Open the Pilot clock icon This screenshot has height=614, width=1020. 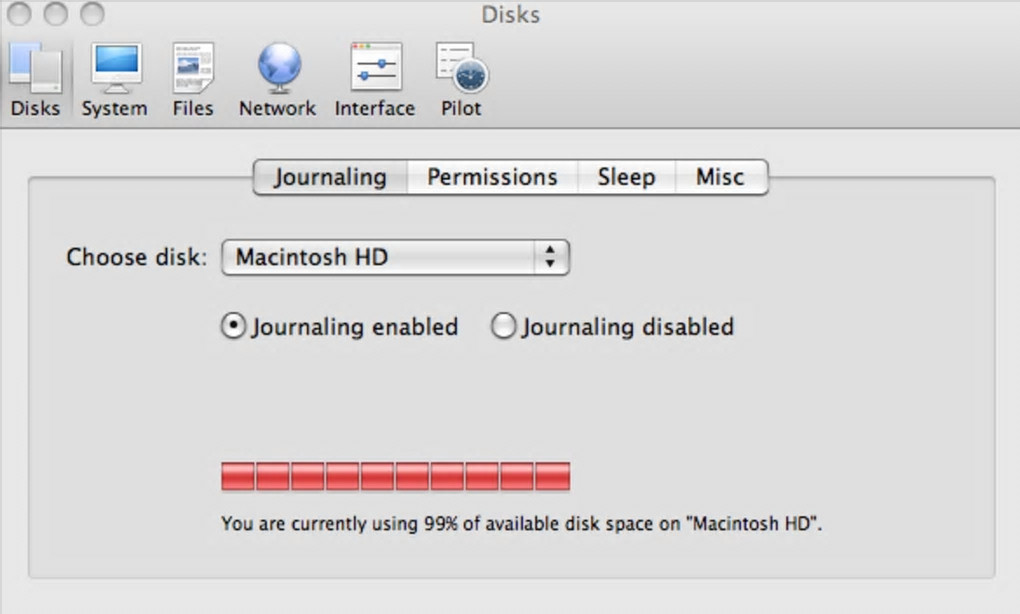461,70
